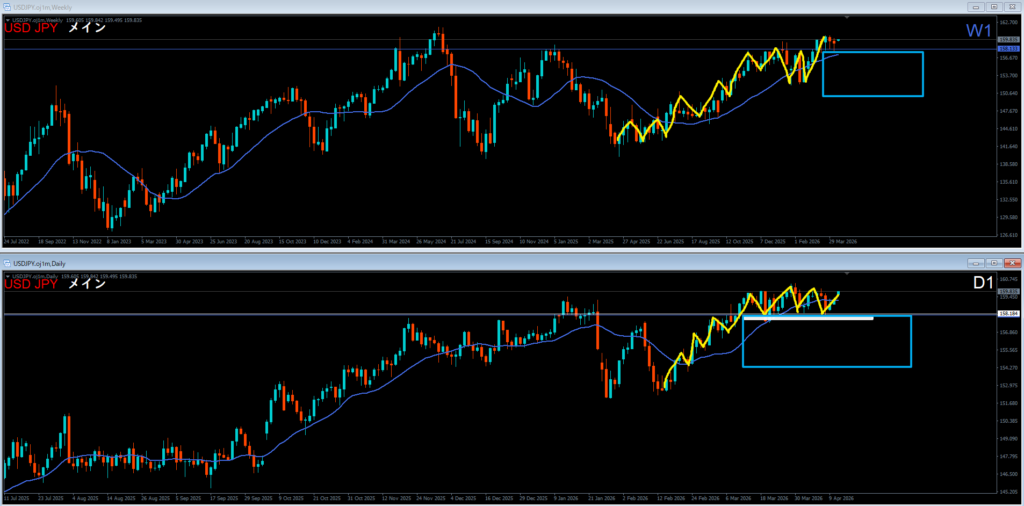Minimize the Weekly chart window
1024x506 pixels.
(978, 7)
